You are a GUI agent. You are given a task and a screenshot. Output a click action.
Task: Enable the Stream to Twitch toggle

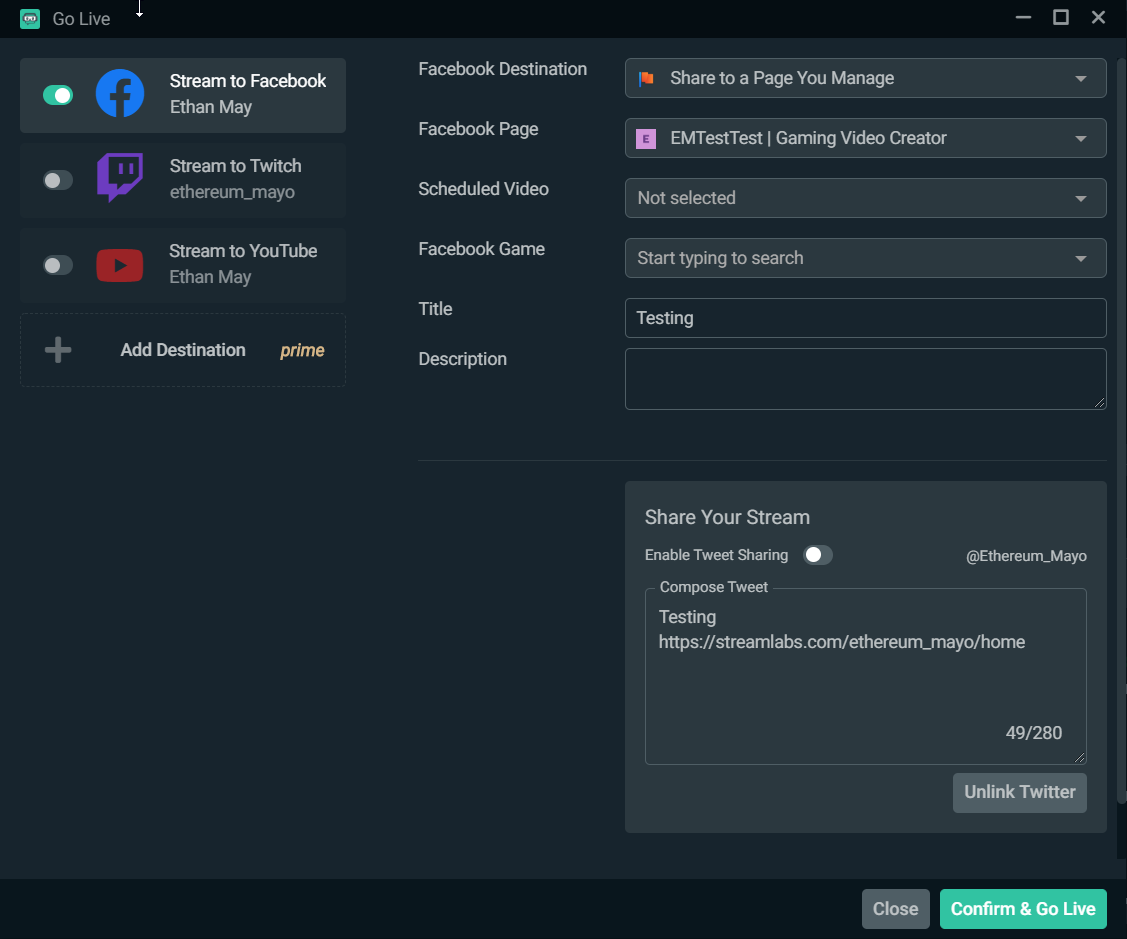pyautogui.click(x=58, y=180)
